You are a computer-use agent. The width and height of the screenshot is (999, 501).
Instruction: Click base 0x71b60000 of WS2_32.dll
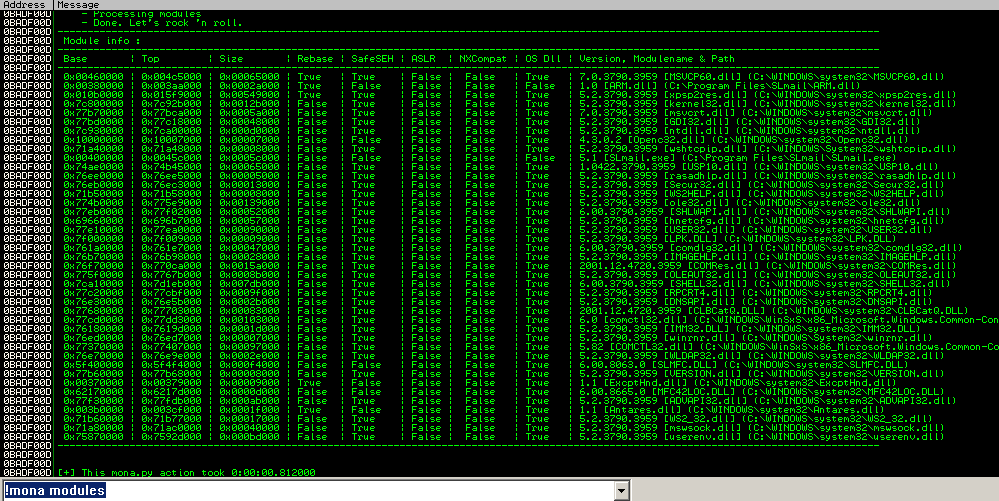(94, 419)
